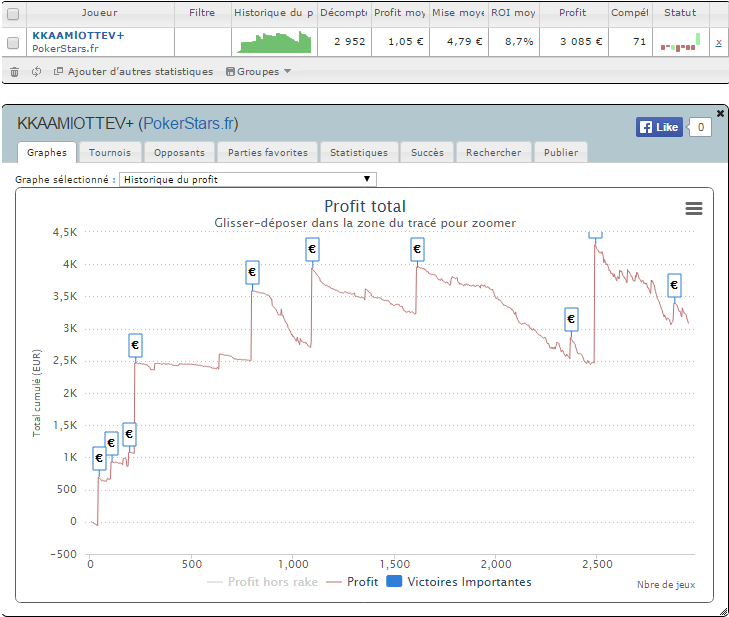The height and width of the screenshot is (617, 729).
Task: Click euro win marker near 950 profit
Action: 111,443
